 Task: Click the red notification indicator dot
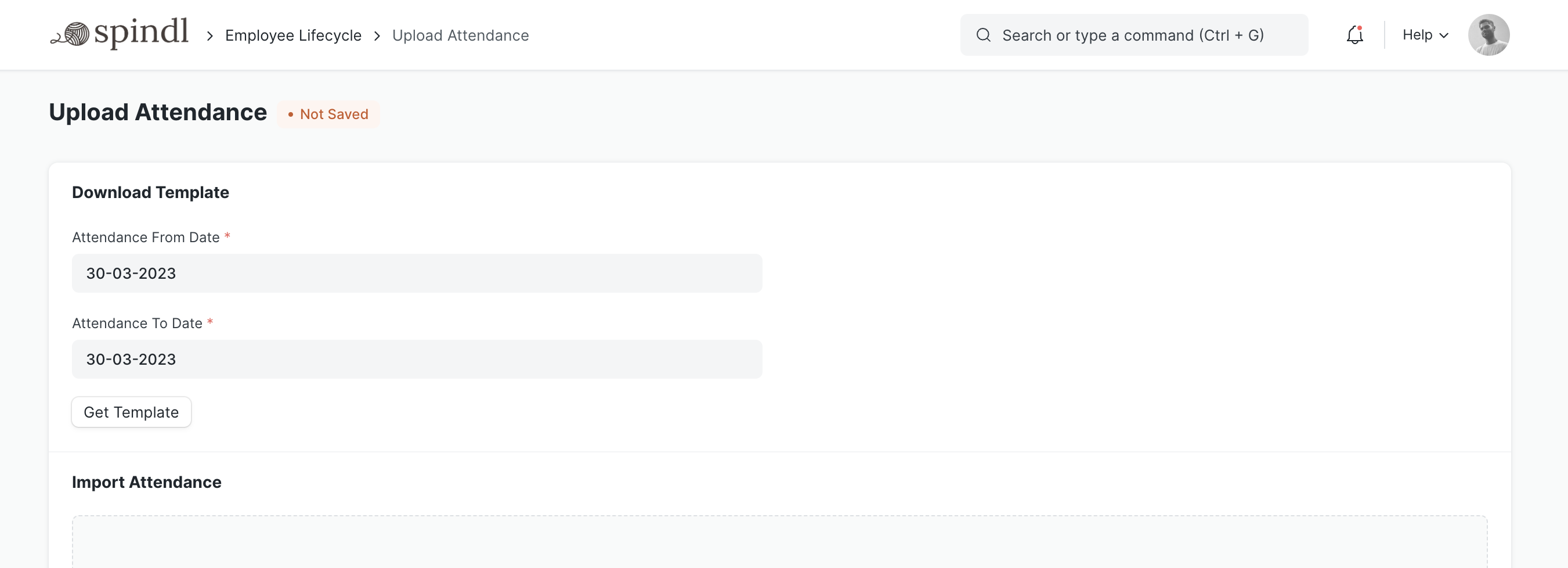coord(1360,28)
